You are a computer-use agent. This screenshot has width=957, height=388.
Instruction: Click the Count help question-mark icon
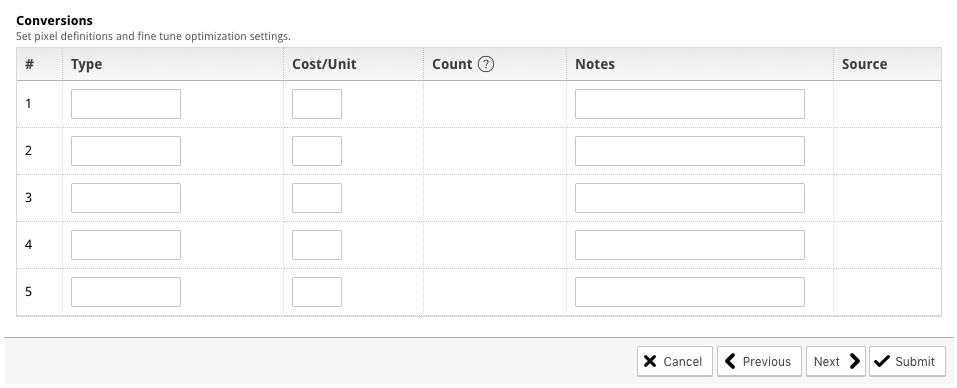tap(486, 64)
